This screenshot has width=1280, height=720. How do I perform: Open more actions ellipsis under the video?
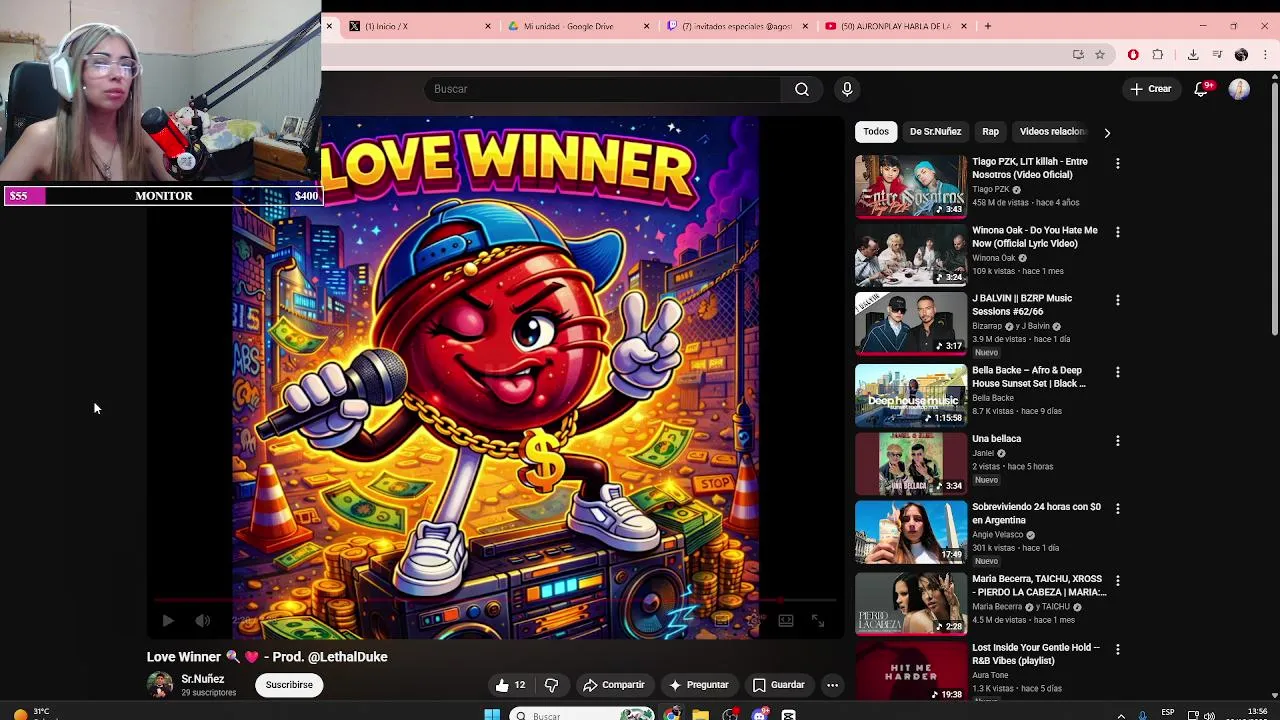point(832,685)
